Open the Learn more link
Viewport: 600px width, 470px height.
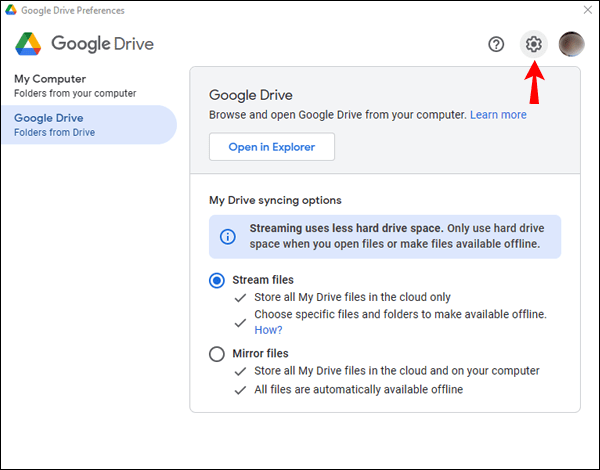[498, 115]
